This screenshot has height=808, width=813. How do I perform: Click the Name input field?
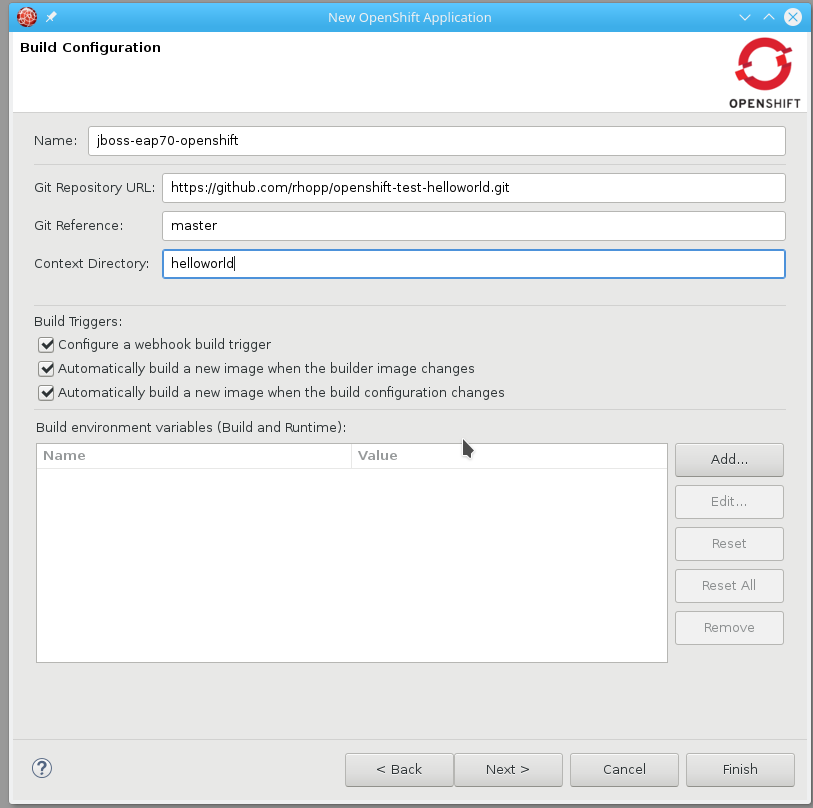pyautogui.click(x=437, y=141)
